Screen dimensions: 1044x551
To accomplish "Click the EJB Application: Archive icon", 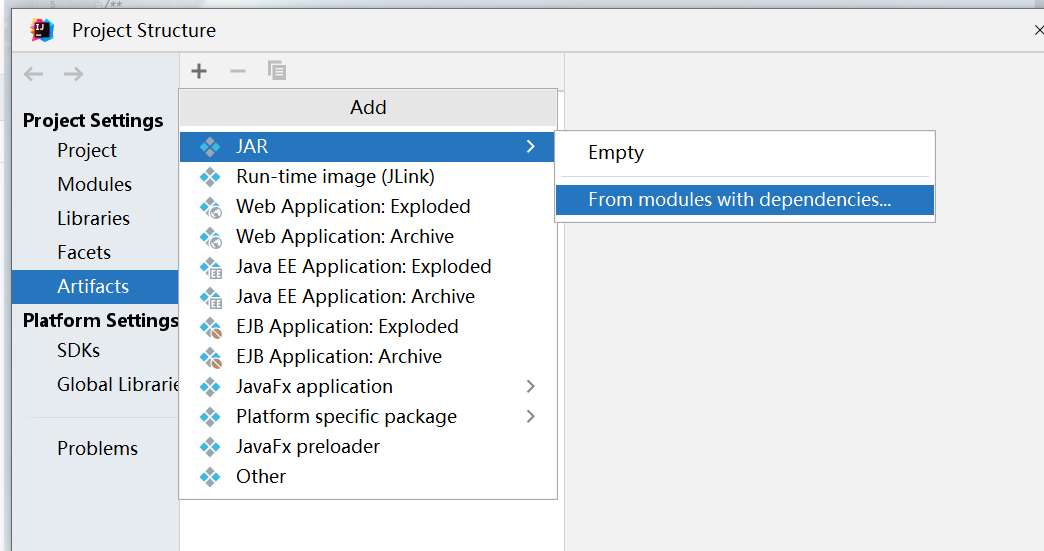I will tap(210, 357).
